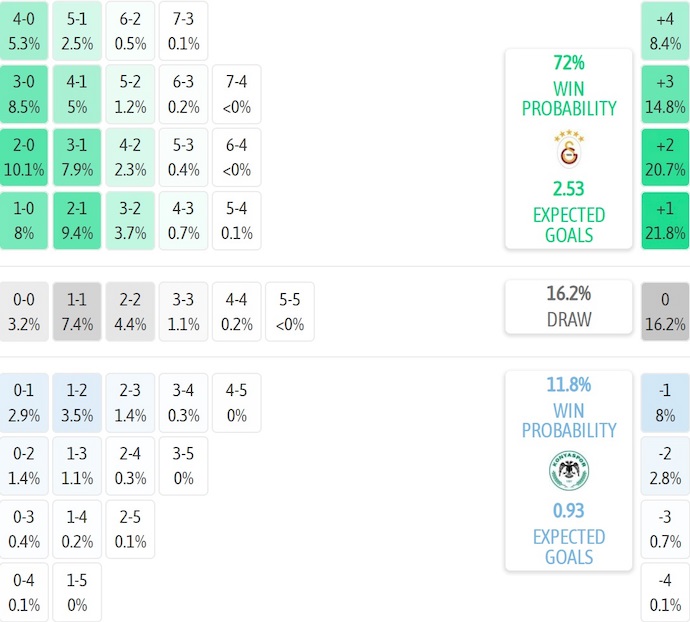690x622 pixels.
Task: Select the 0-1 scoreline cell
Action: (25, 403)
